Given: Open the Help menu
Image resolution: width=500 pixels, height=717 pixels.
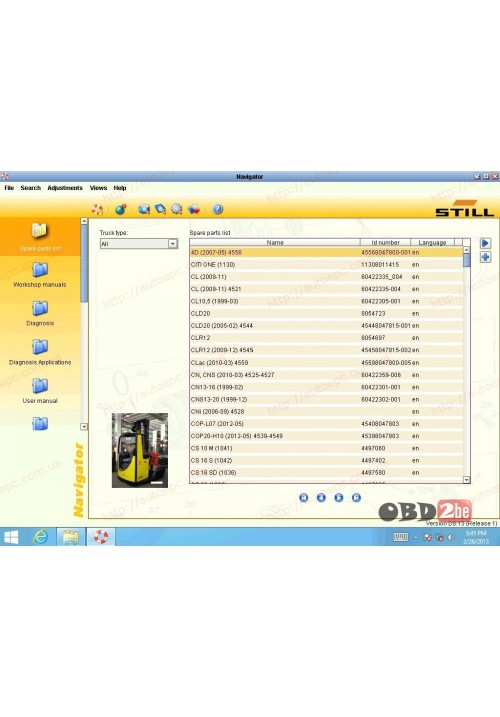Looking at the screenshot, I should pyautogui.click(x=120, y=188).
